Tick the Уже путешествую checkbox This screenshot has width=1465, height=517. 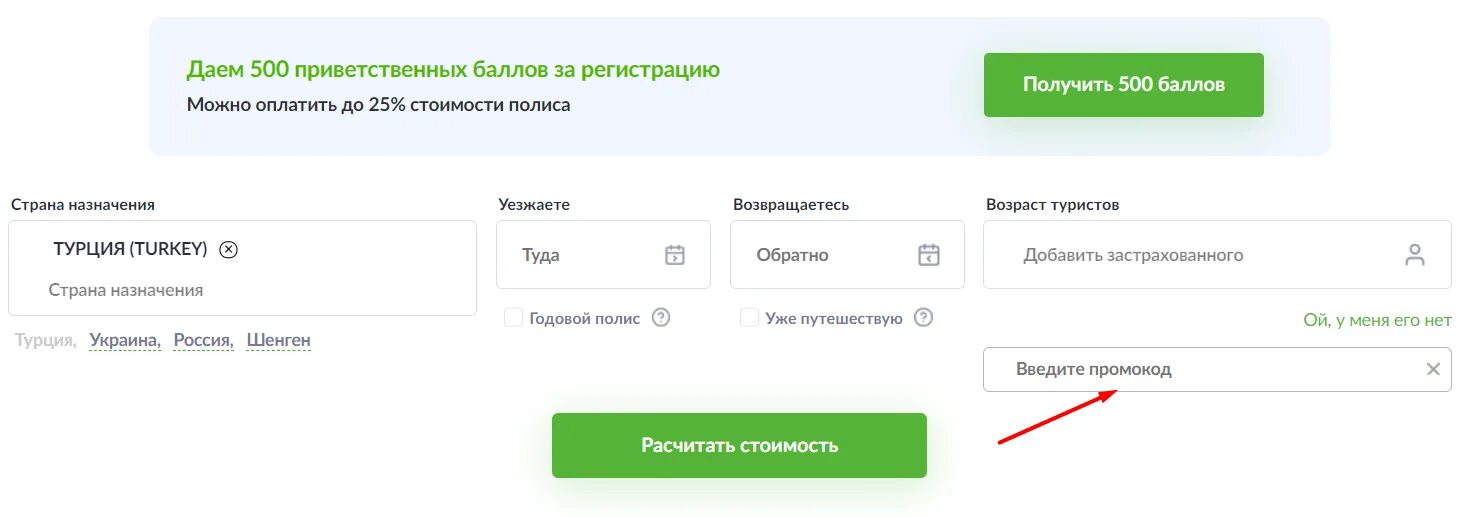(x=749, y=318)
